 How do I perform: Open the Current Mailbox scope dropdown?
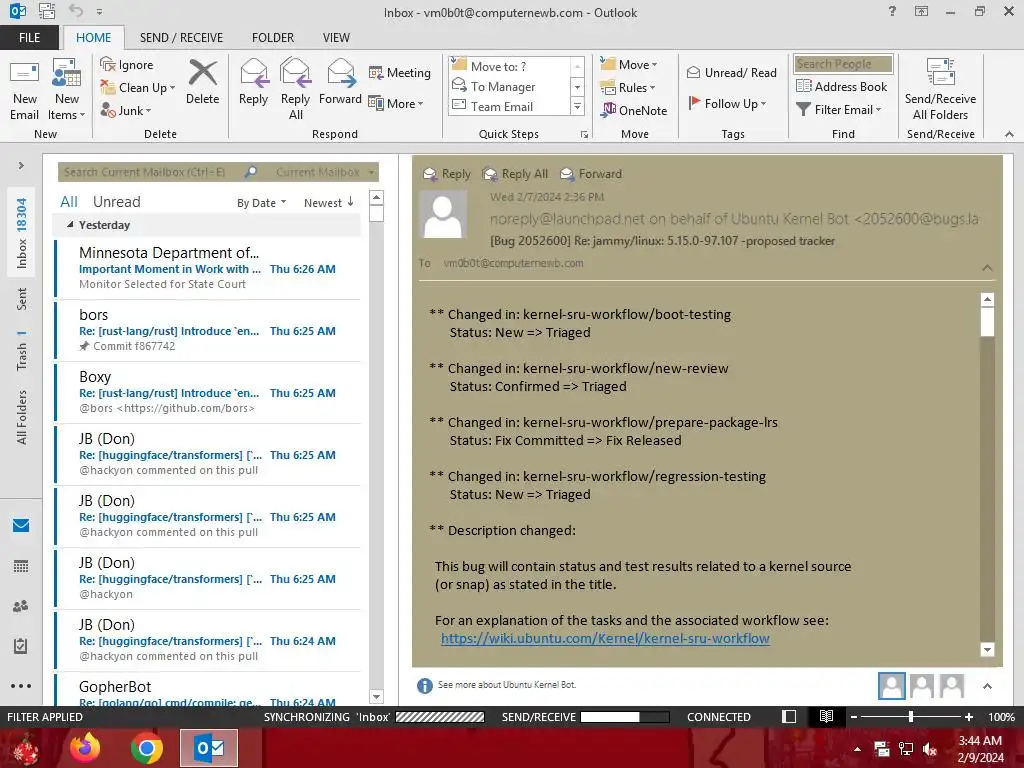(325, 172)
